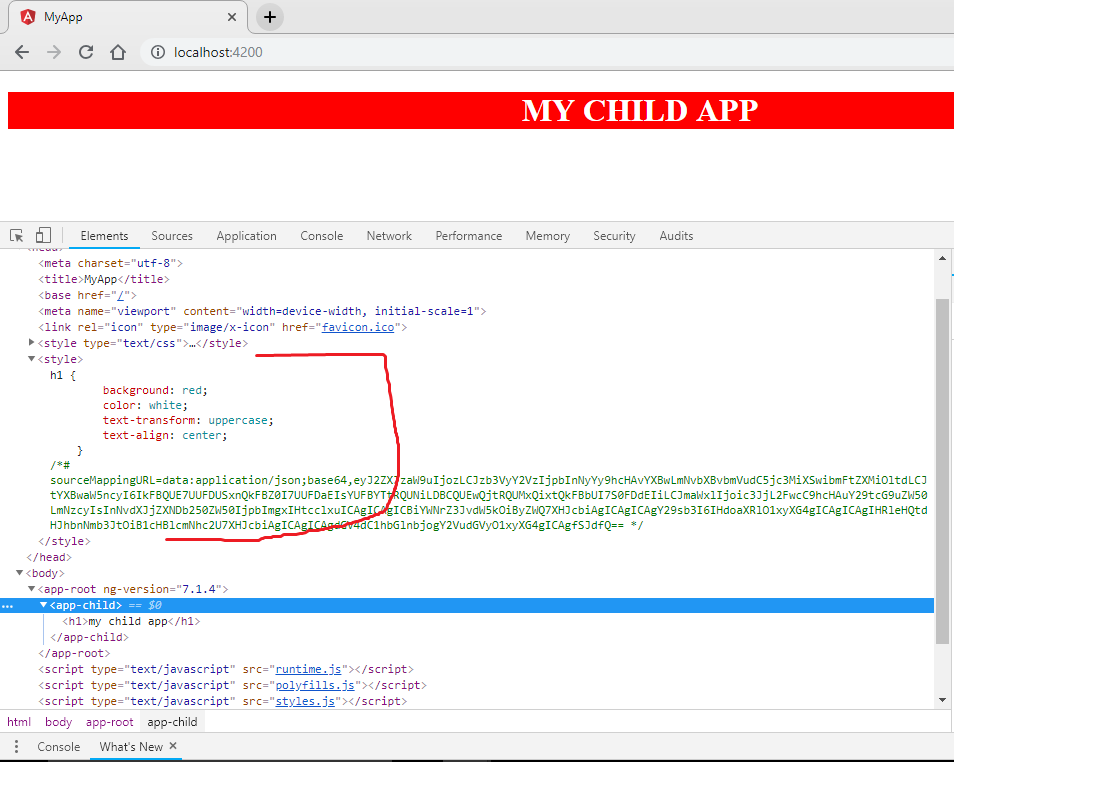Open a new browser tab
Viewport: 1100px width, 787px height.
point(269,17)
